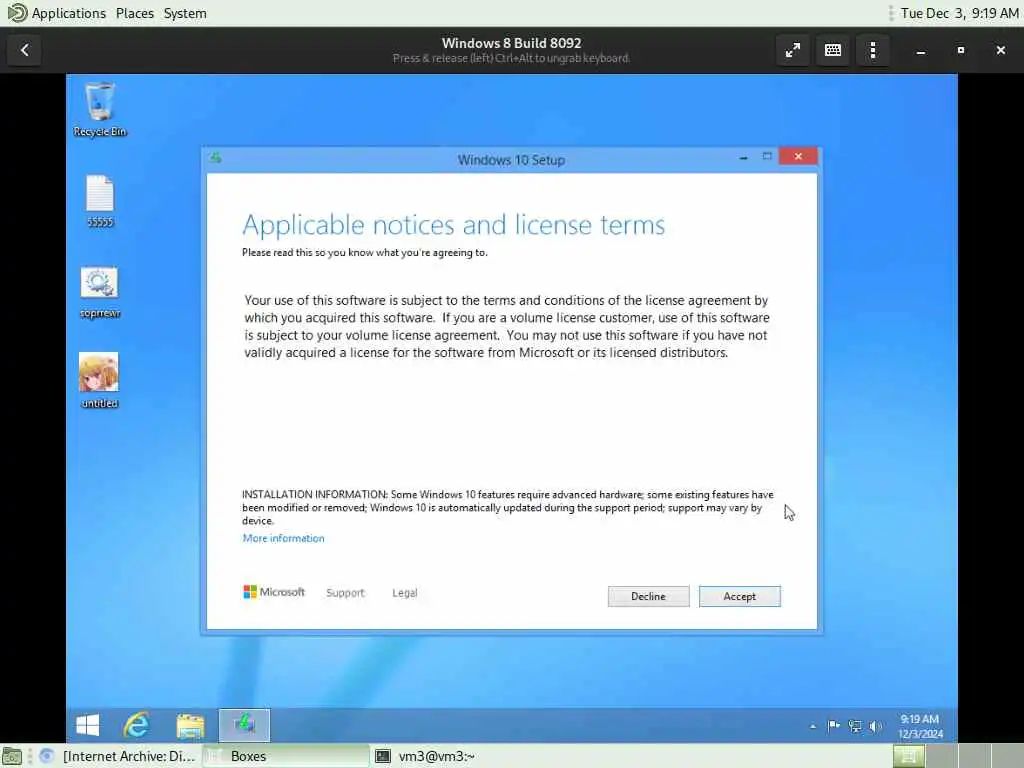Click the show desktop icon in bottom panel

12,756
